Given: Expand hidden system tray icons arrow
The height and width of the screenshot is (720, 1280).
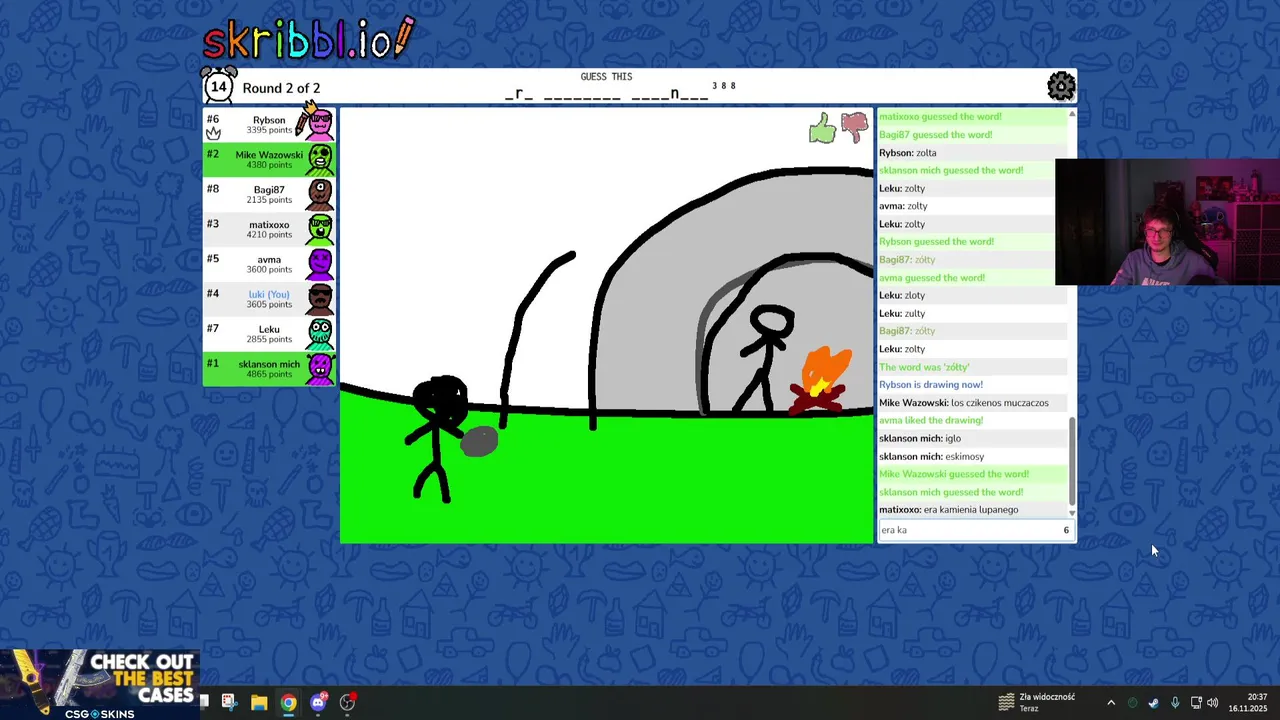Looking at the screenshot, I should [1110, 703].
